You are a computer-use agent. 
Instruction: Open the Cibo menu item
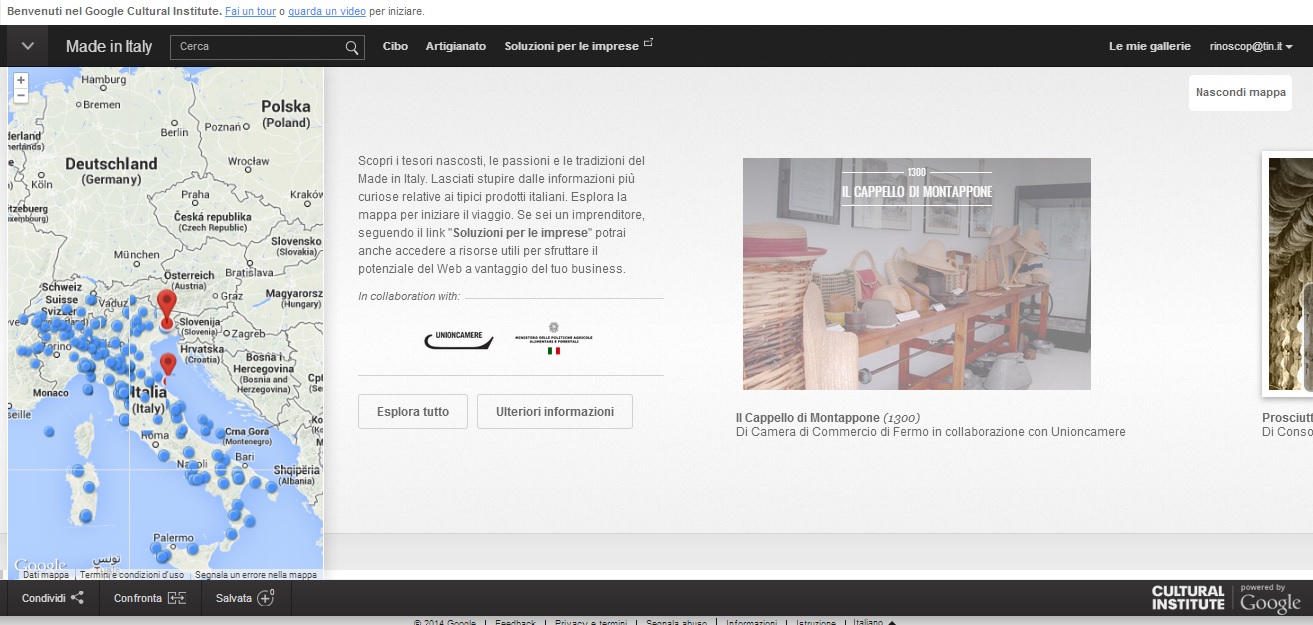[395, 46]
